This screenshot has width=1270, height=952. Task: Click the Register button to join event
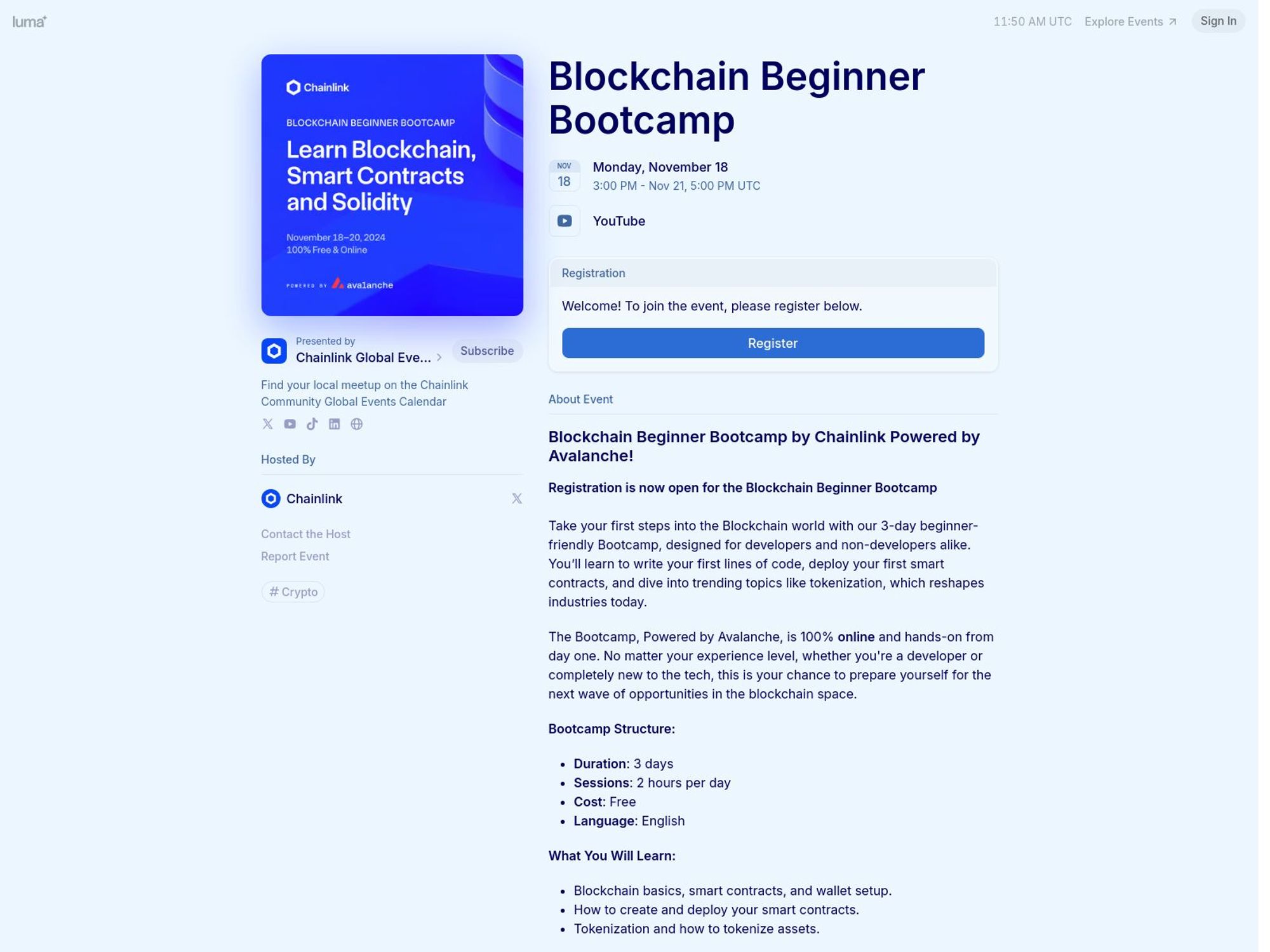pyautogui.click(x=773, y=343)
